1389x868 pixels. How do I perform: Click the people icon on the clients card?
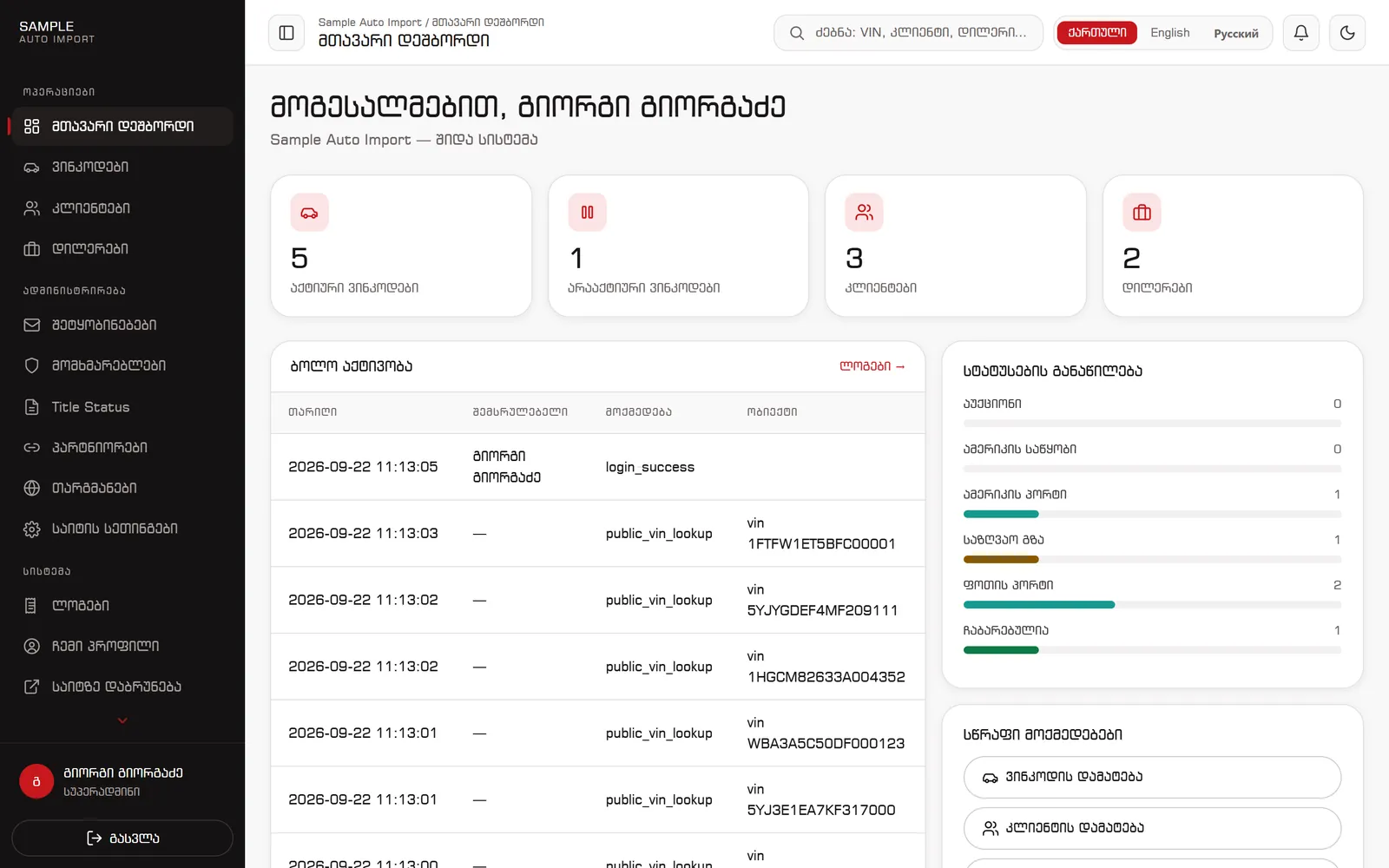point(864,213)
